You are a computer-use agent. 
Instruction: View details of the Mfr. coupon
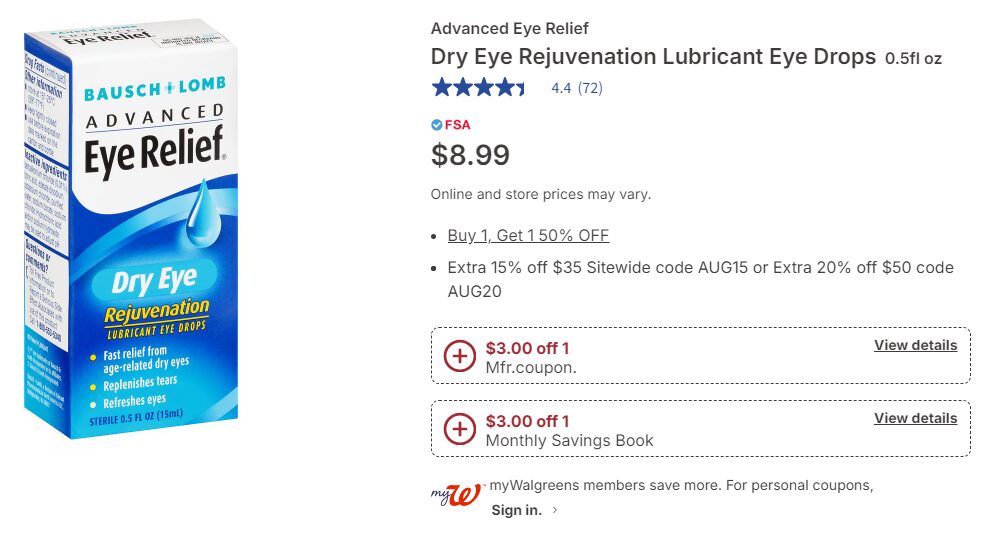click(x=915, y=345)
